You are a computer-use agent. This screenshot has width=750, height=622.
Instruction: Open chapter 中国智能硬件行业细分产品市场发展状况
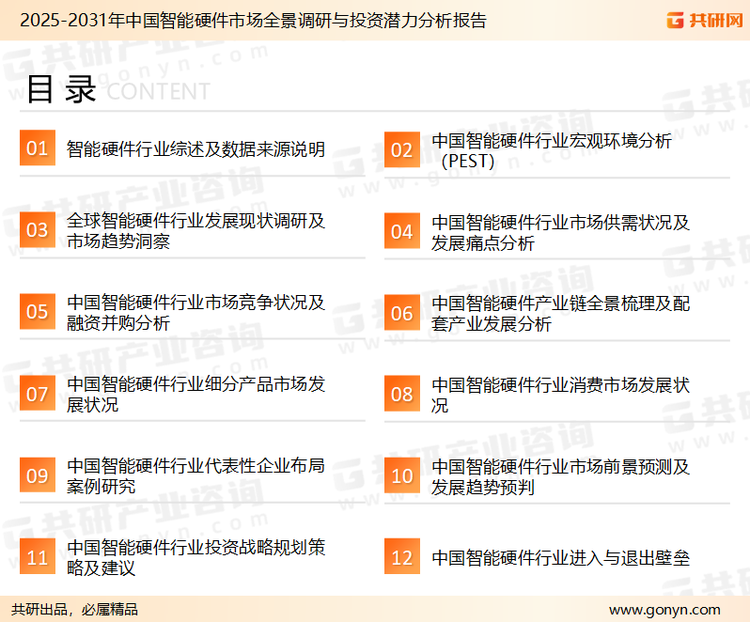[x=196, y=394]
